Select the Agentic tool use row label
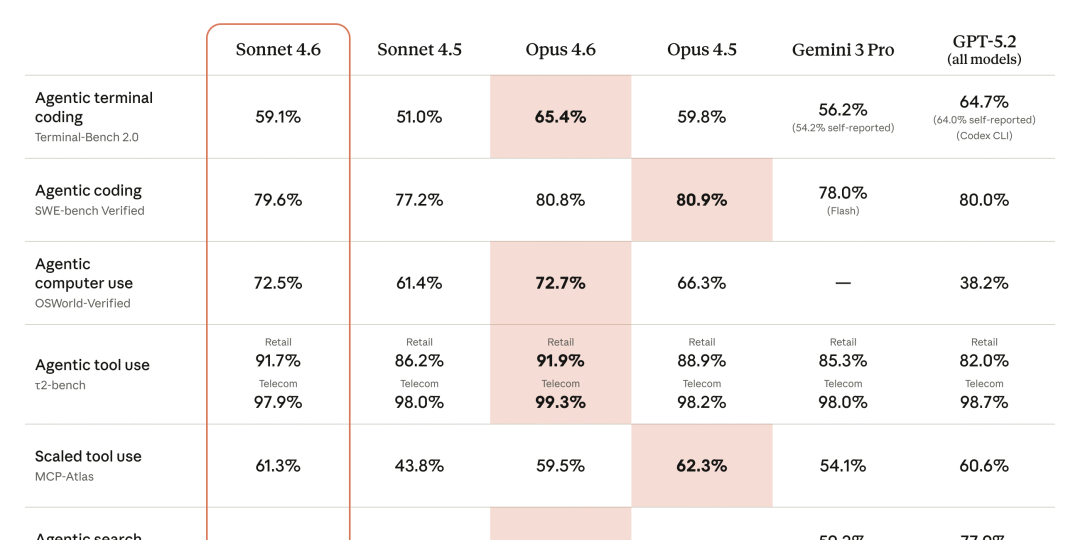This screenshot has width=1080, height=540. (x=92, y=365)
